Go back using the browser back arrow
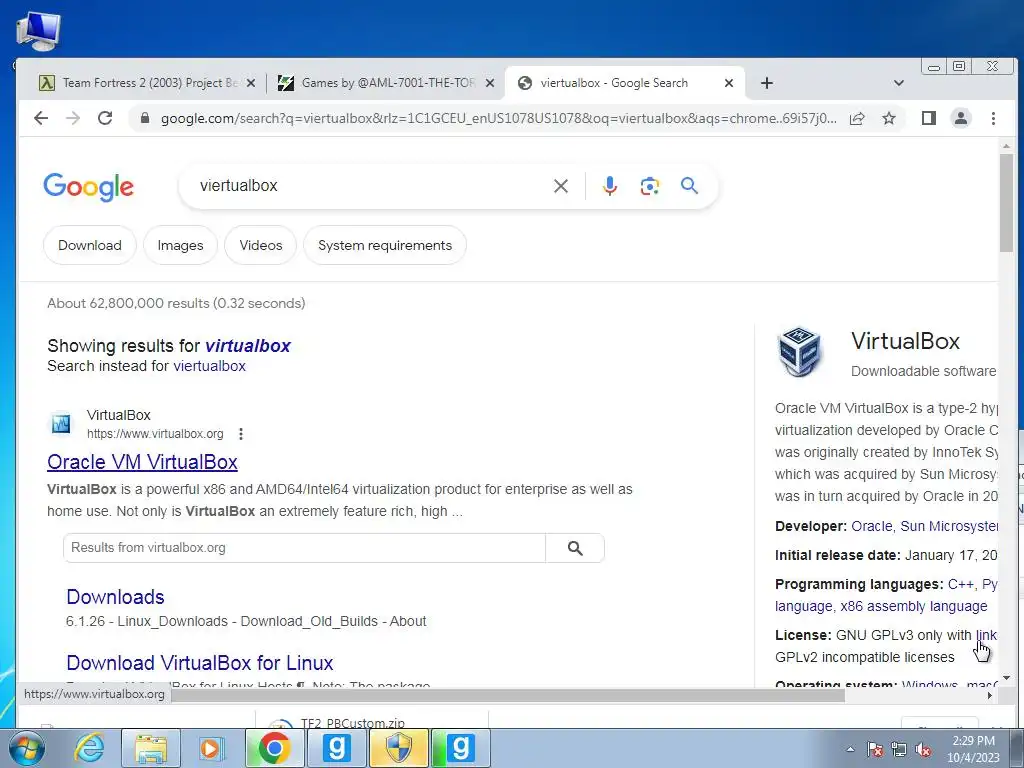Screen dimensions: 1024x768 [40, 118]
